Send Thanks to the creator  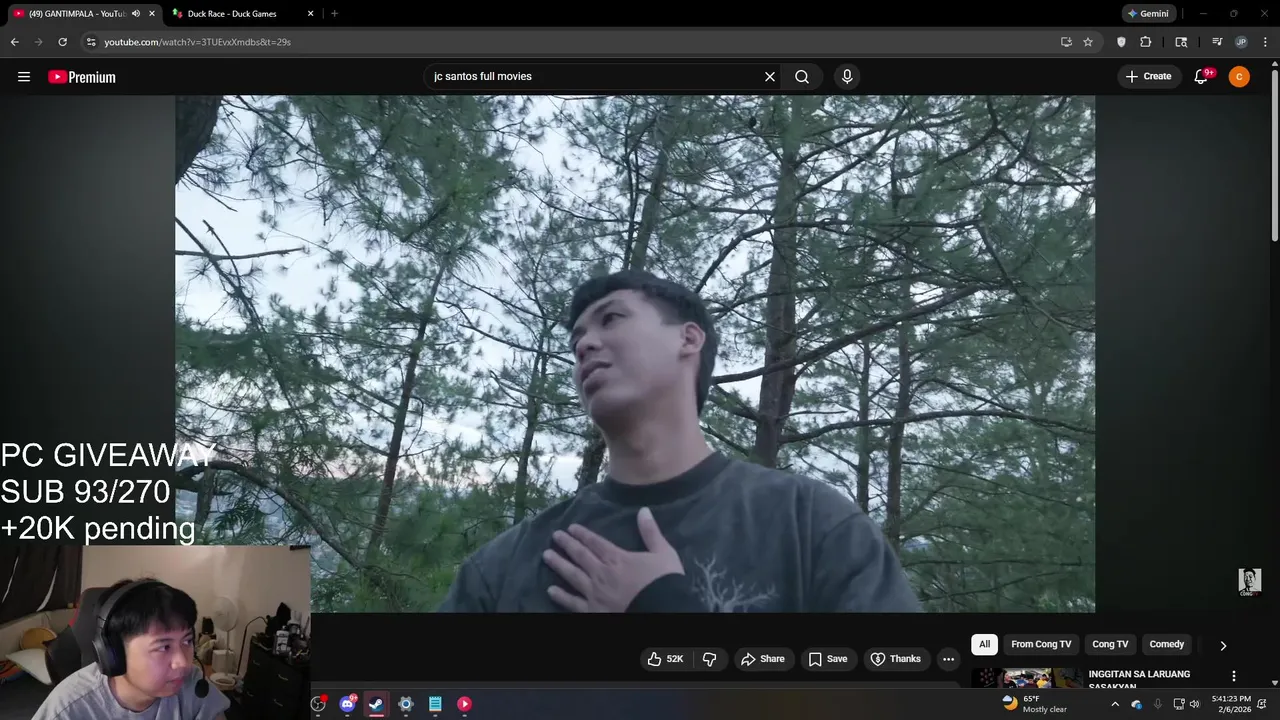pyautogui.click(x=896, y=659)
